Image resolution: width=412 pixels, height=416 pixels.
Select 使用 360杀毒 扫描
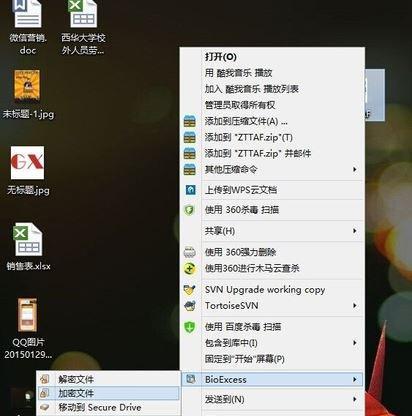click(242, 210)
